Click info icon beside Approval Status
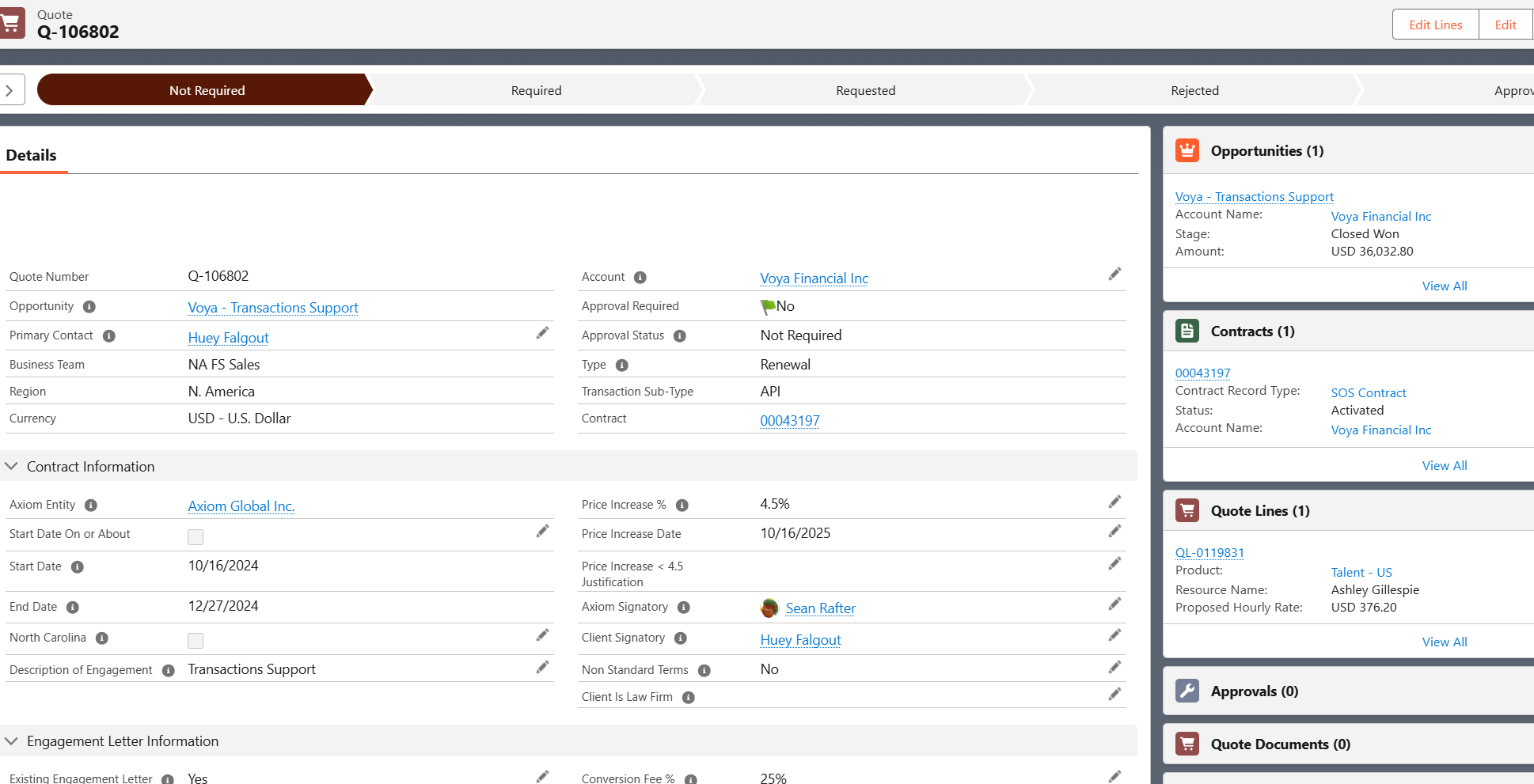This screenshot has width=1534, height=784. [x=679, y=336]
